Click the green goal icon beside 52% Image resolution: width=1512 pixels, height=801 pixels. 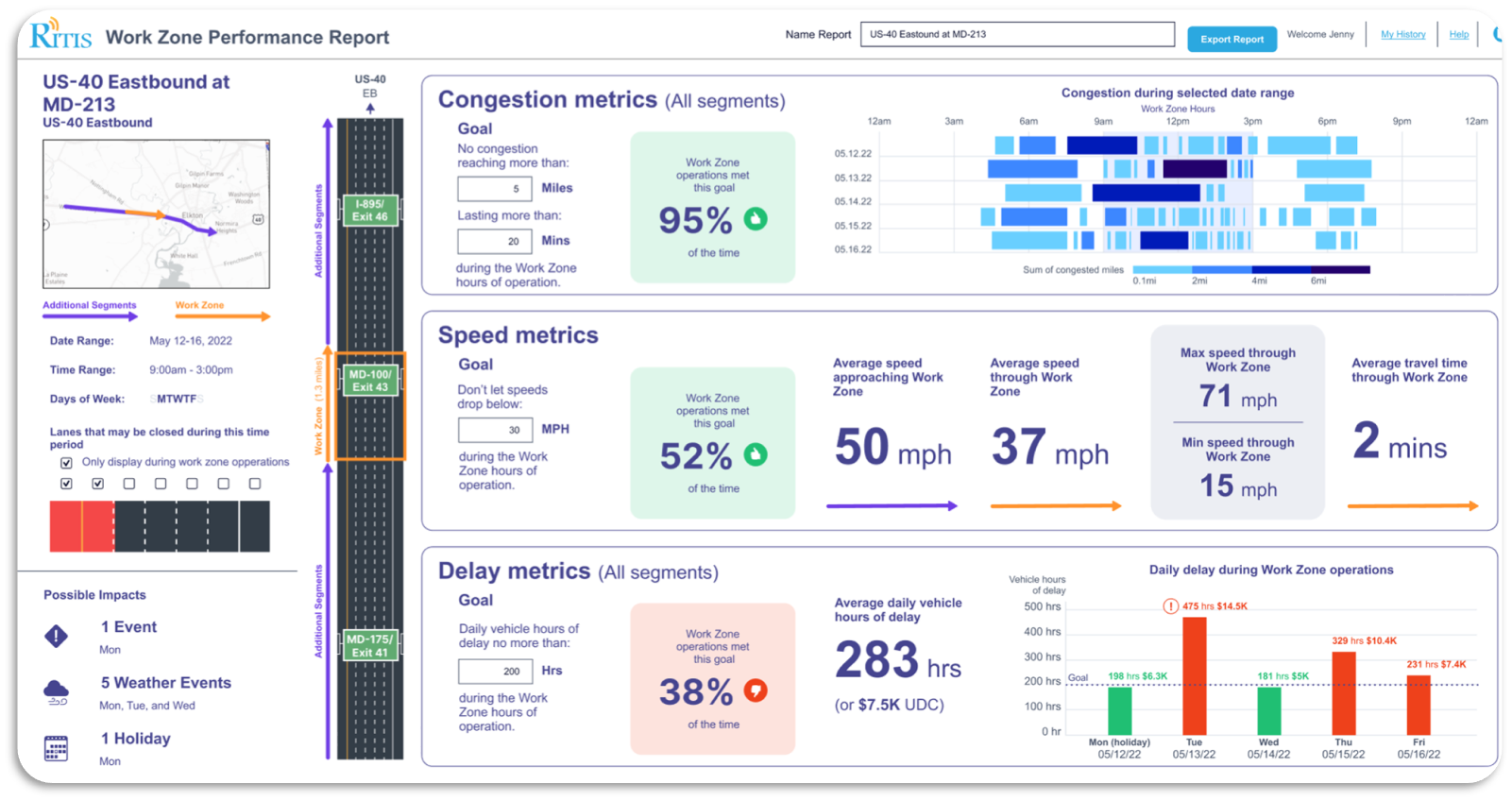pyautogui.click(x=756, y=454)
